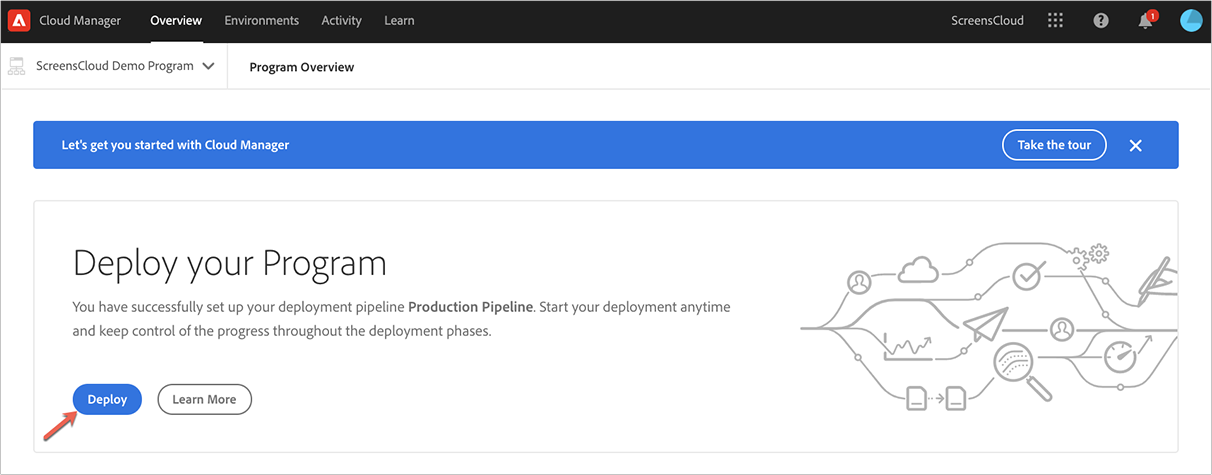Open the notifications bell icon

pos(1146,20)
